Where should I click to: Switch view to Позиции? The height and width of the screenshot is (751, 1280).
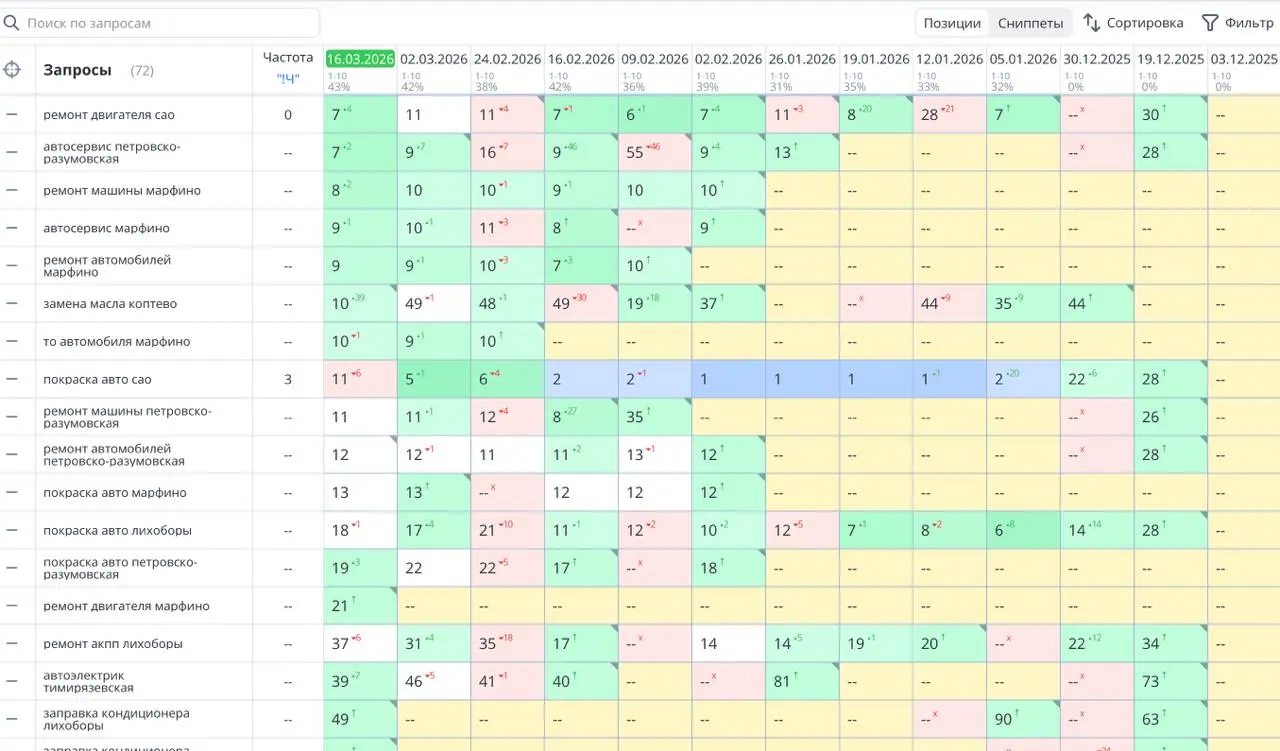952,23
